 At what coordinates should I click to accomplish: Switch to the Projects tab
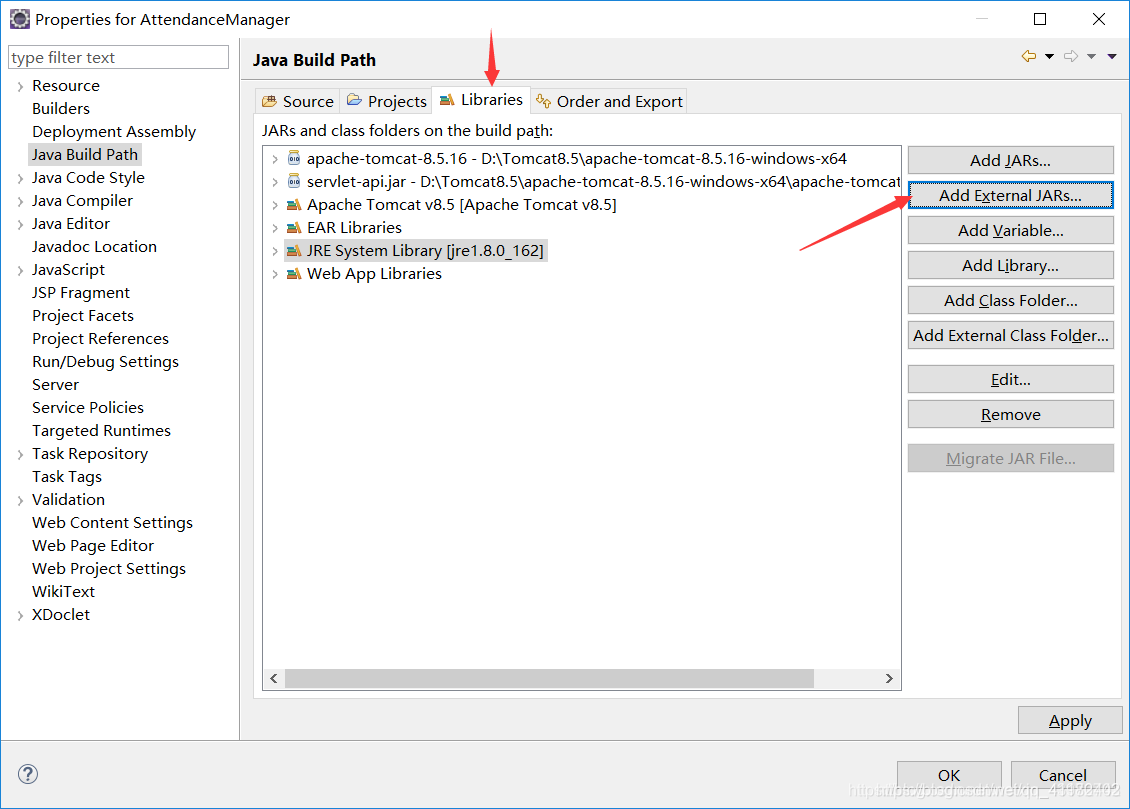[x=386, y=102]
